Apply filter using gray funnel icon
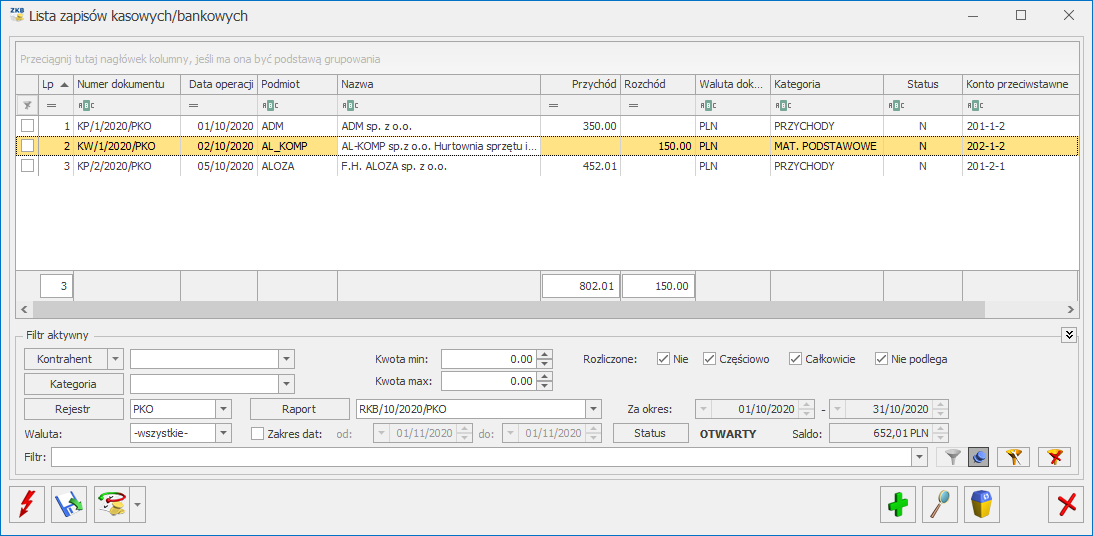Image resolution: width=1093 pixels, height=536 pixels. 955,457
